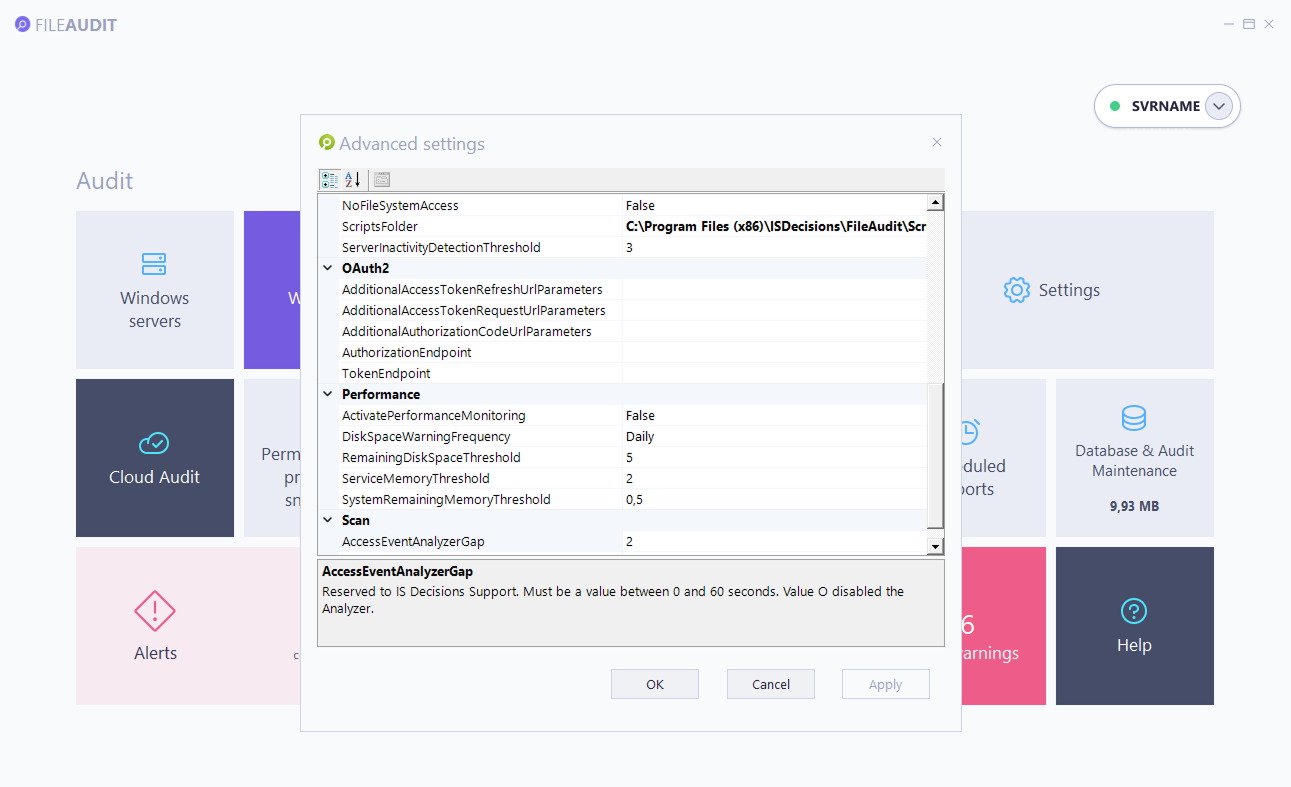Close the Advanced settings dialog
The height and width of the screenshot is (787, 1291).
(937, 143)
